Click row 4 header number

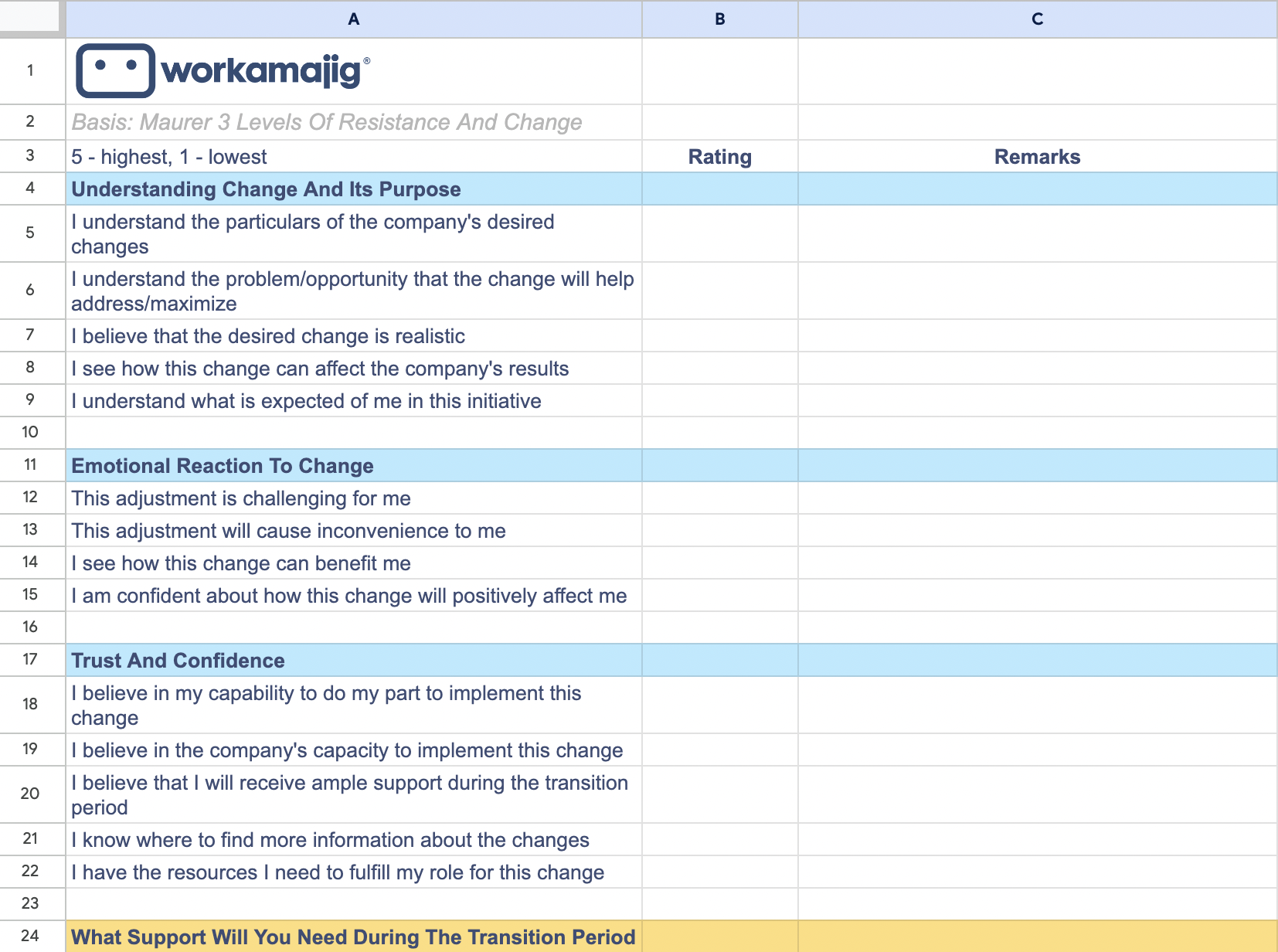[30, 188]
